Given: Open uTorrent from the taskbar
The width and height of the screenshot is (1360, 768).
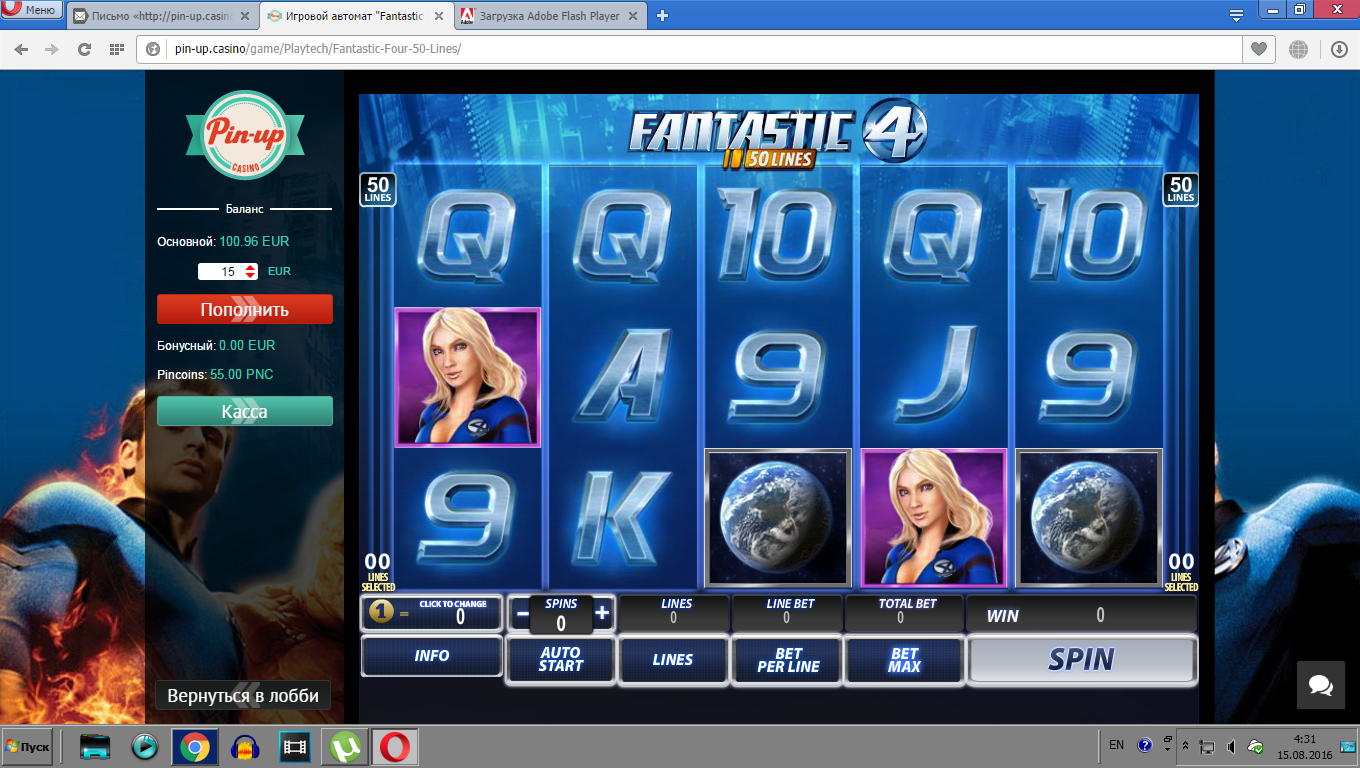Looking at the screenshot, I should [346, 747].
